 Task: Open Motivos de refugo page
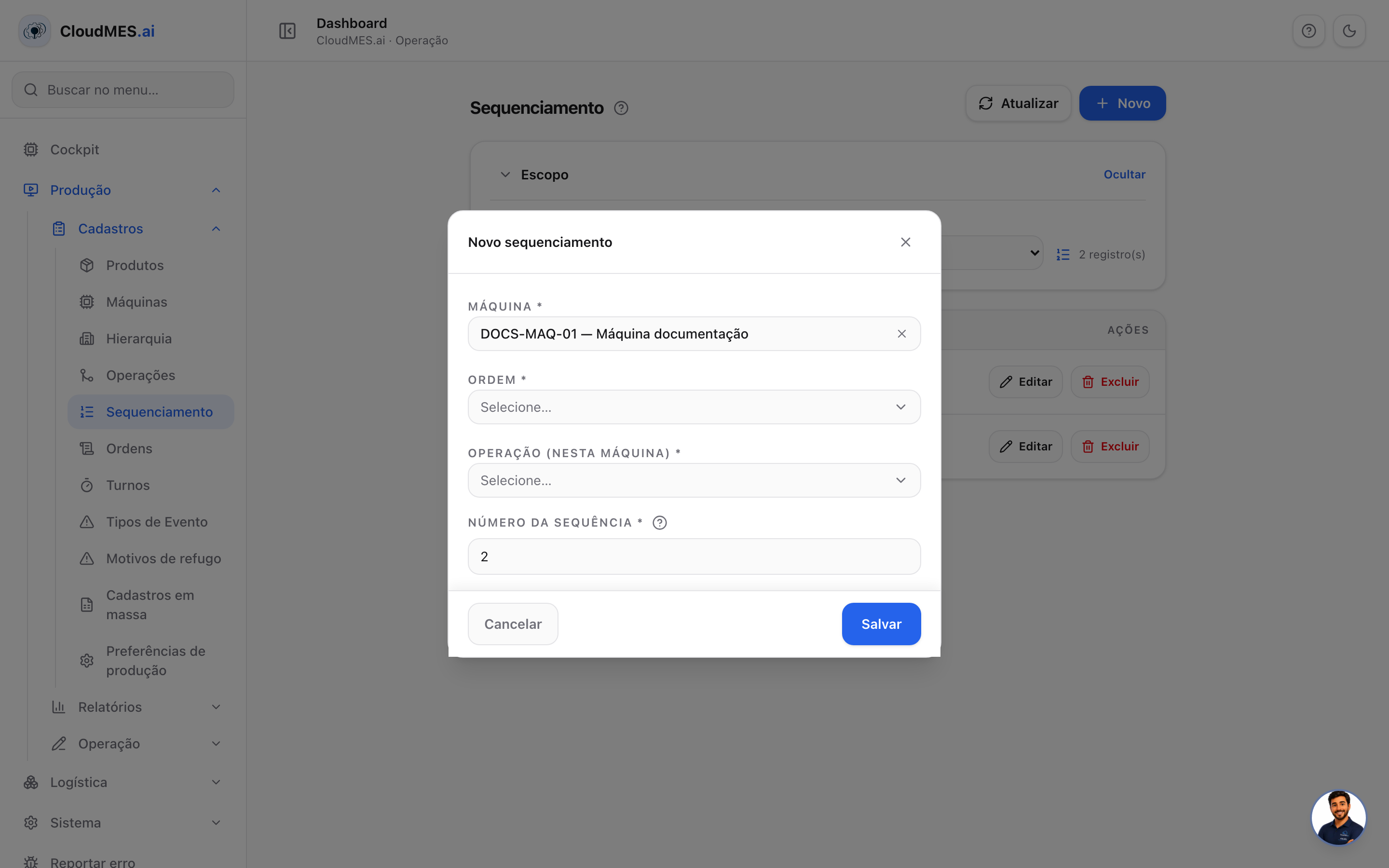tap(151, 558)
